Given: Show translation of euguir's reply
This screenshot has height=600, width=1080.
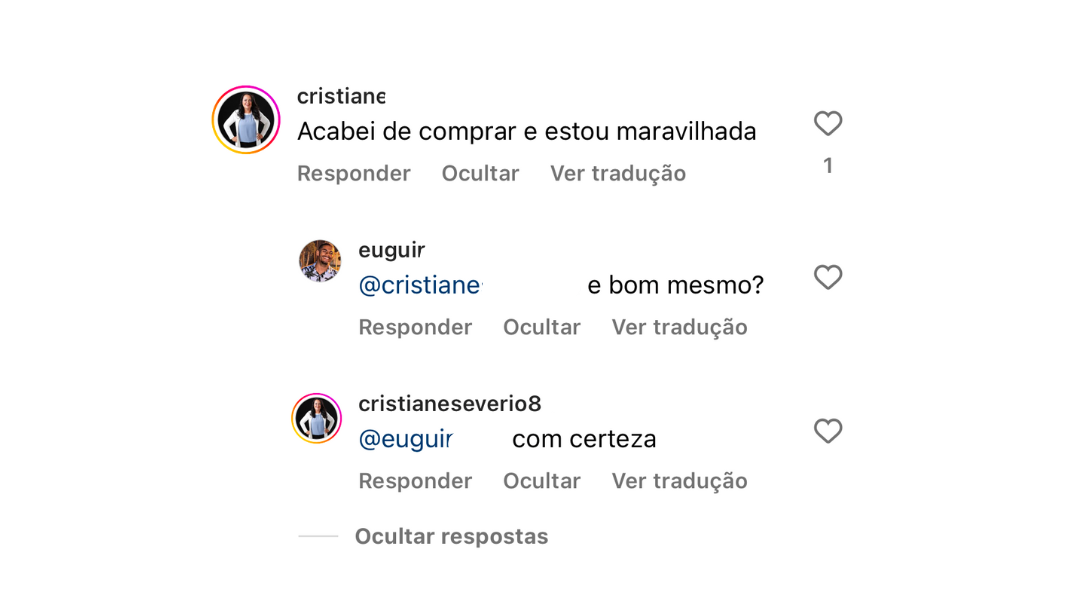Looking at the screenshot, I should [x=679, y=326].
